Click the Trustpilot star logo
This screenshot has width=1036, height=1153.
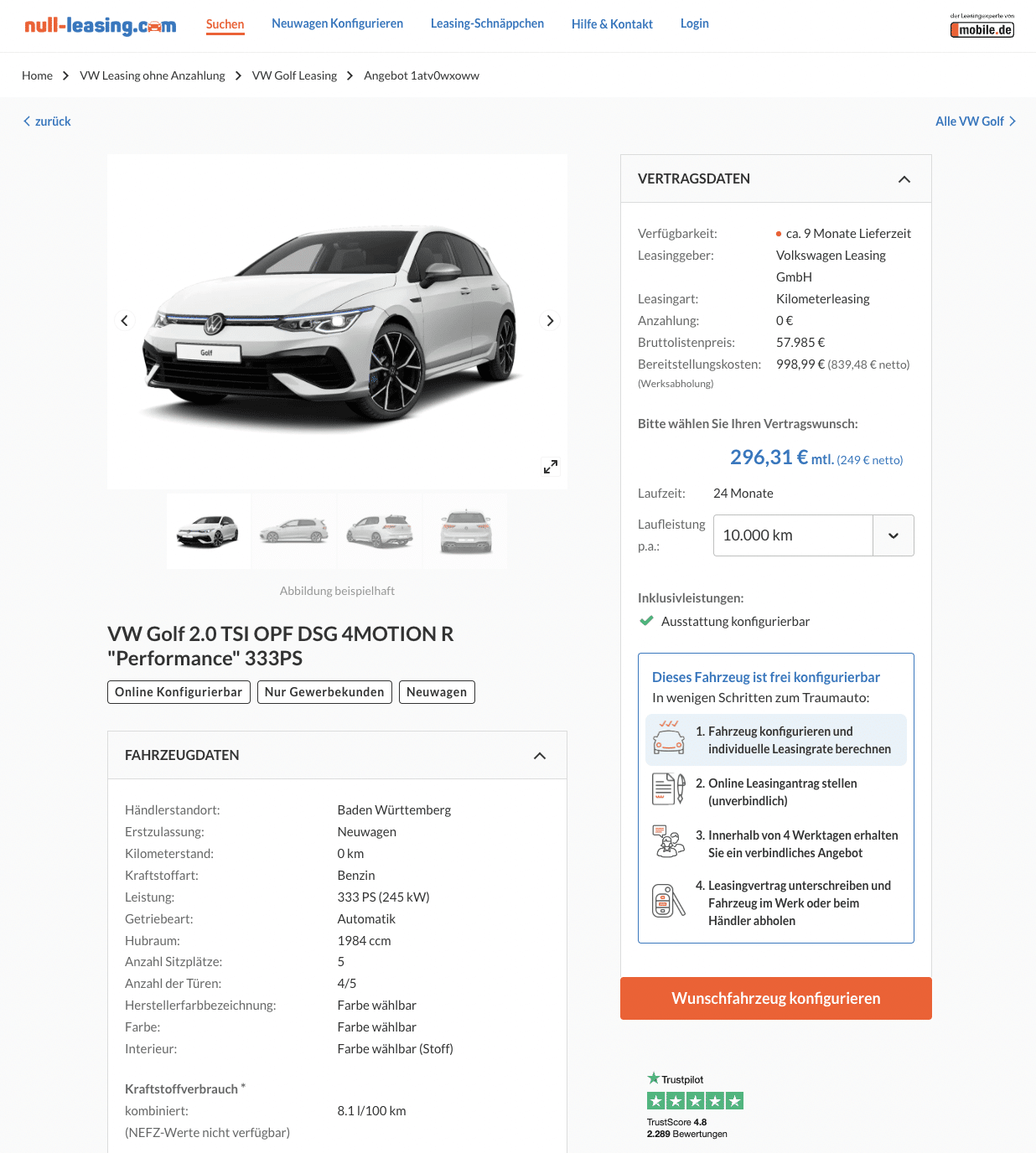[x=654, y=1078]
